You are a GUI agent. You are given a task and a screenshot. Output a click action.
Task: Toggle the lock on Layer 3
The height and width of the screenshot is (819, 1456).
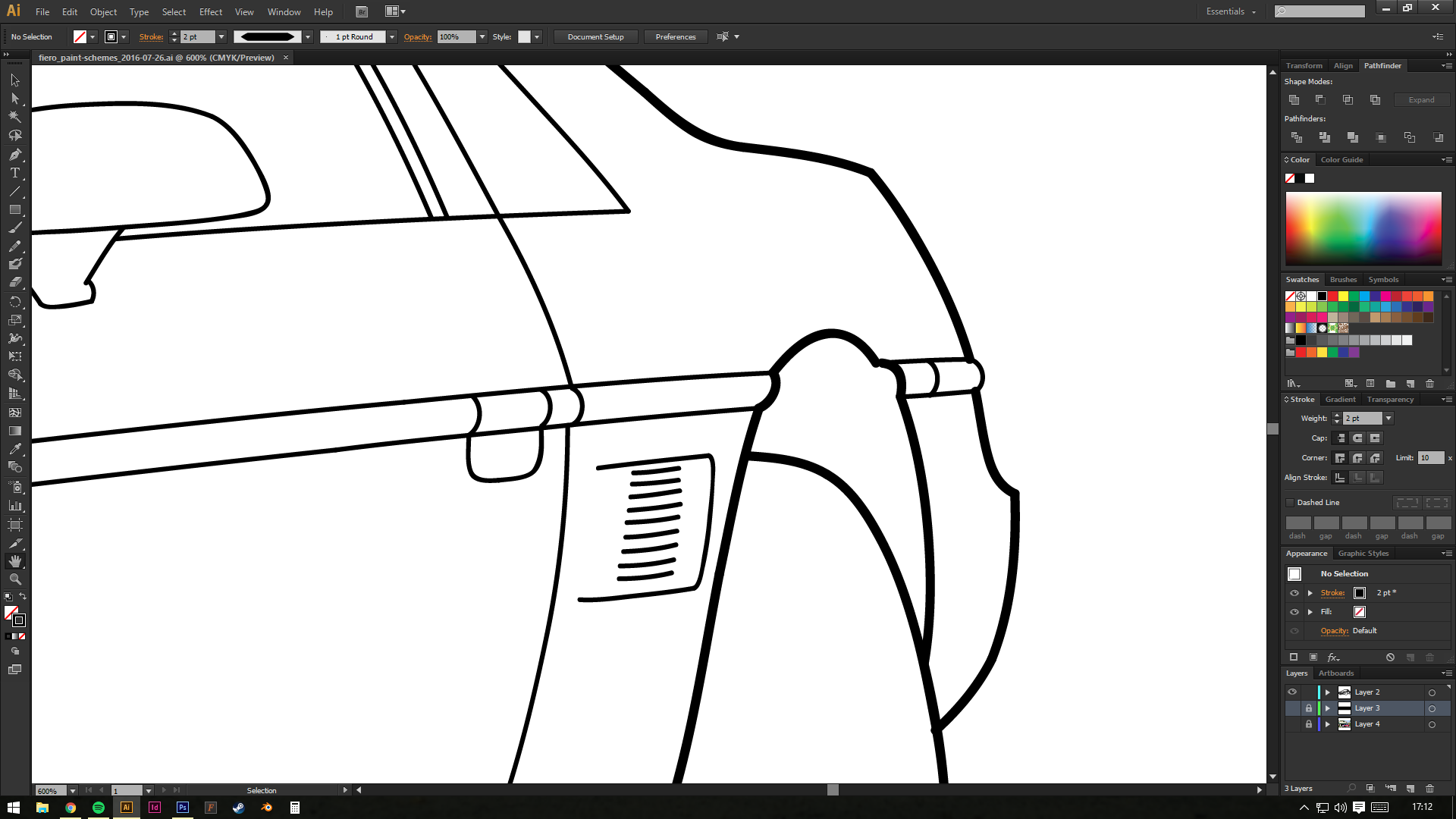(x=1308, y=708)
